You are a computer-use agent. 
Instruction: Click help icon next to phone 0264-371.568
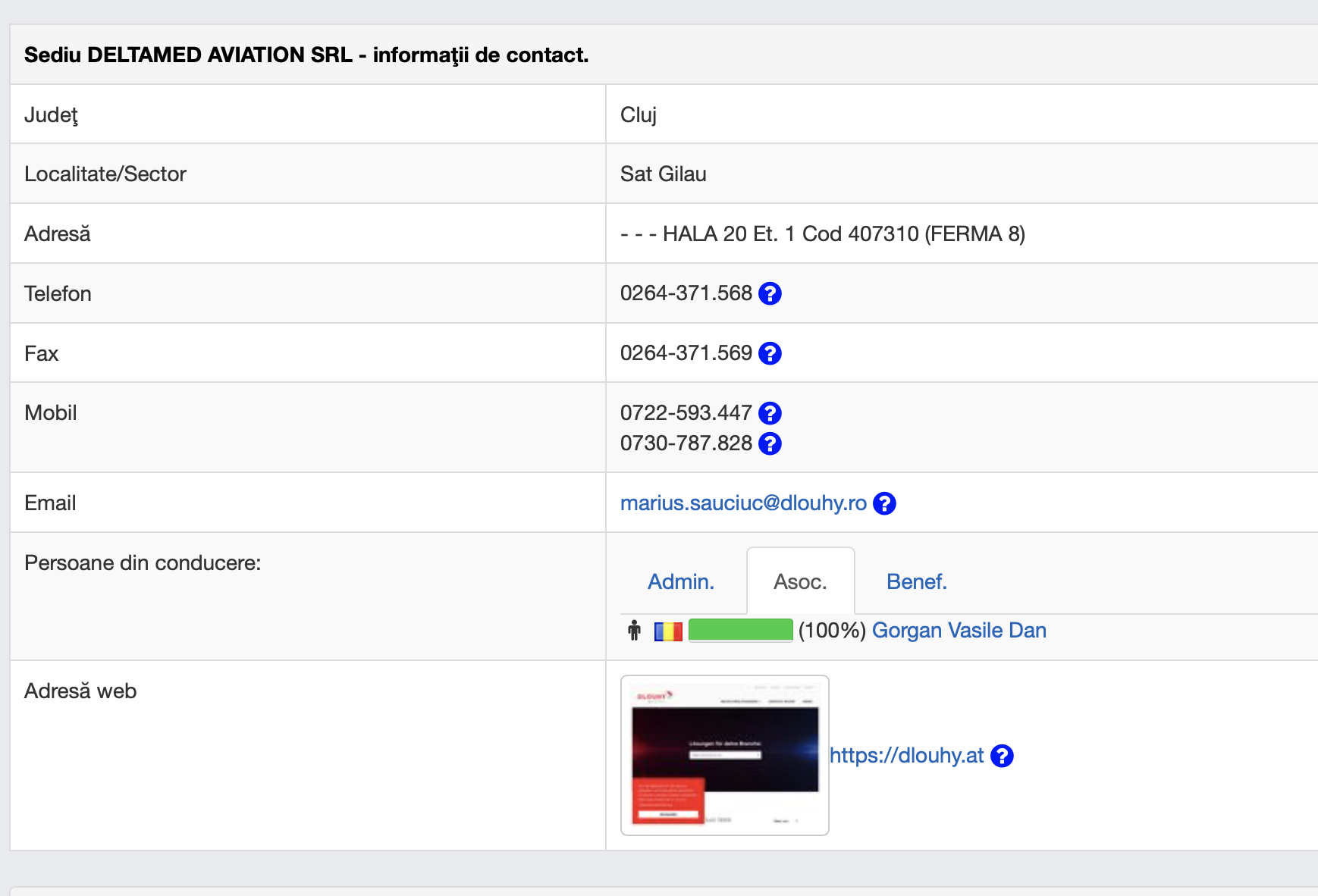point(770,293)
